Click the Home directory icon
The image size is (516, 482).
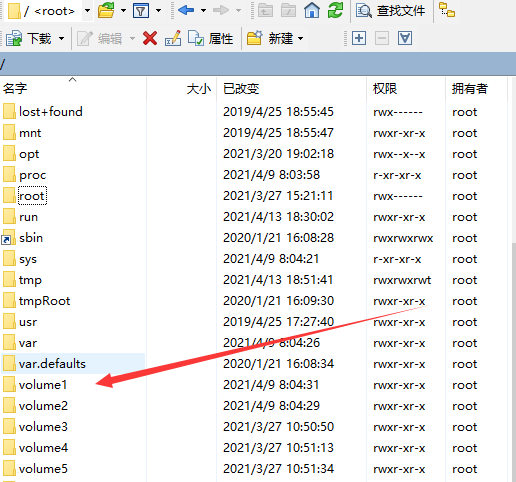click(x=312, y=10)
